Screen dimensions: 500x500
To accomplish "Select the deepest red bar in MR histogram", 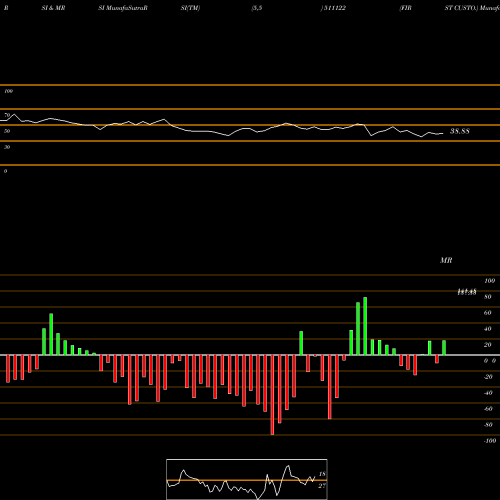I will click(272, 395).
